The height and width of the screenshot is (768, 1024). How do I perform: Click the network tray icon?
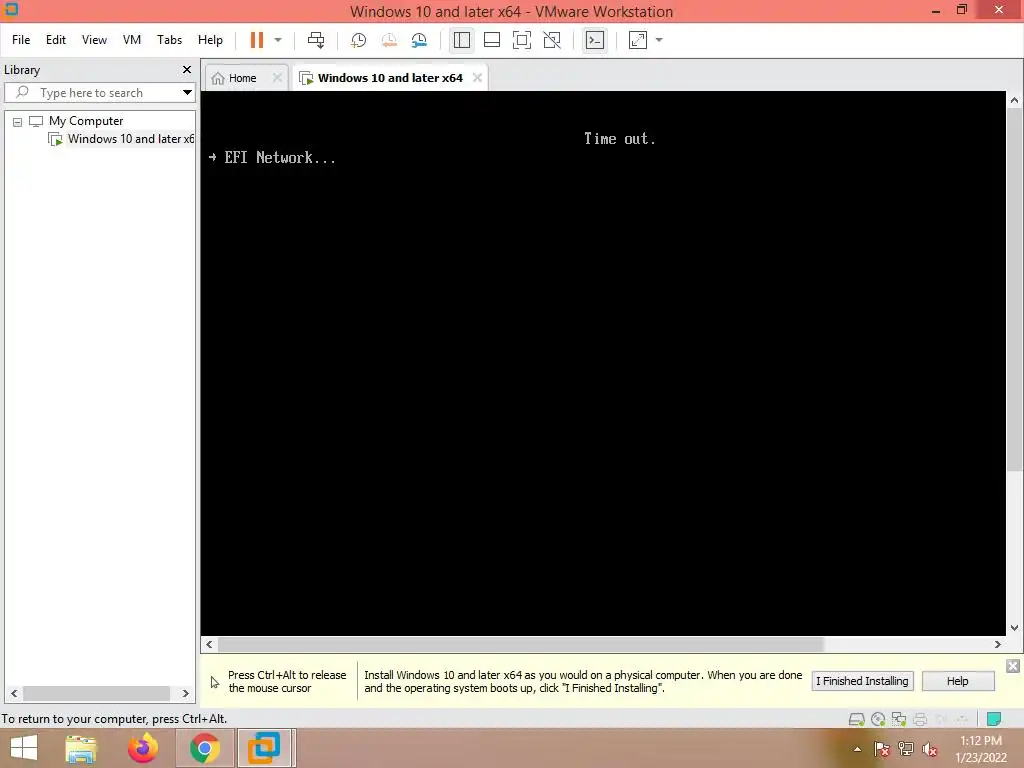click(906, 749)
